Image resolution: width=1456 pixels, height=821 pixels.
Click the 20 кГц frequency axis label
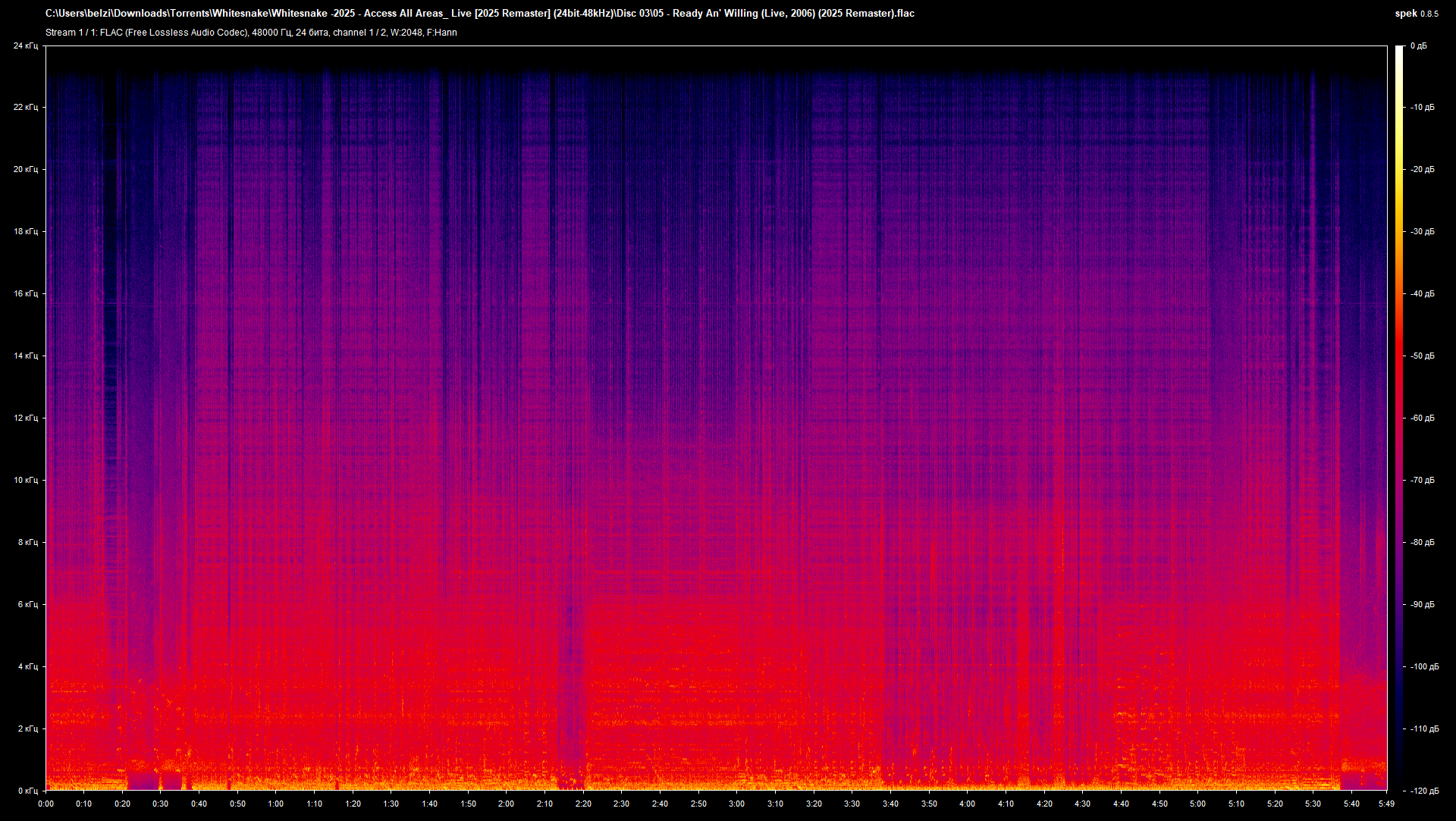click(x=25, y=169)
